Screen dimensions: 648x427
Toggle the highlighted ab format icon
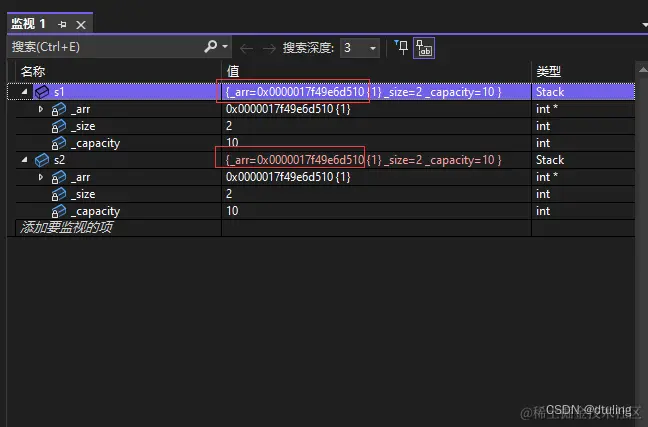point(424,48)
